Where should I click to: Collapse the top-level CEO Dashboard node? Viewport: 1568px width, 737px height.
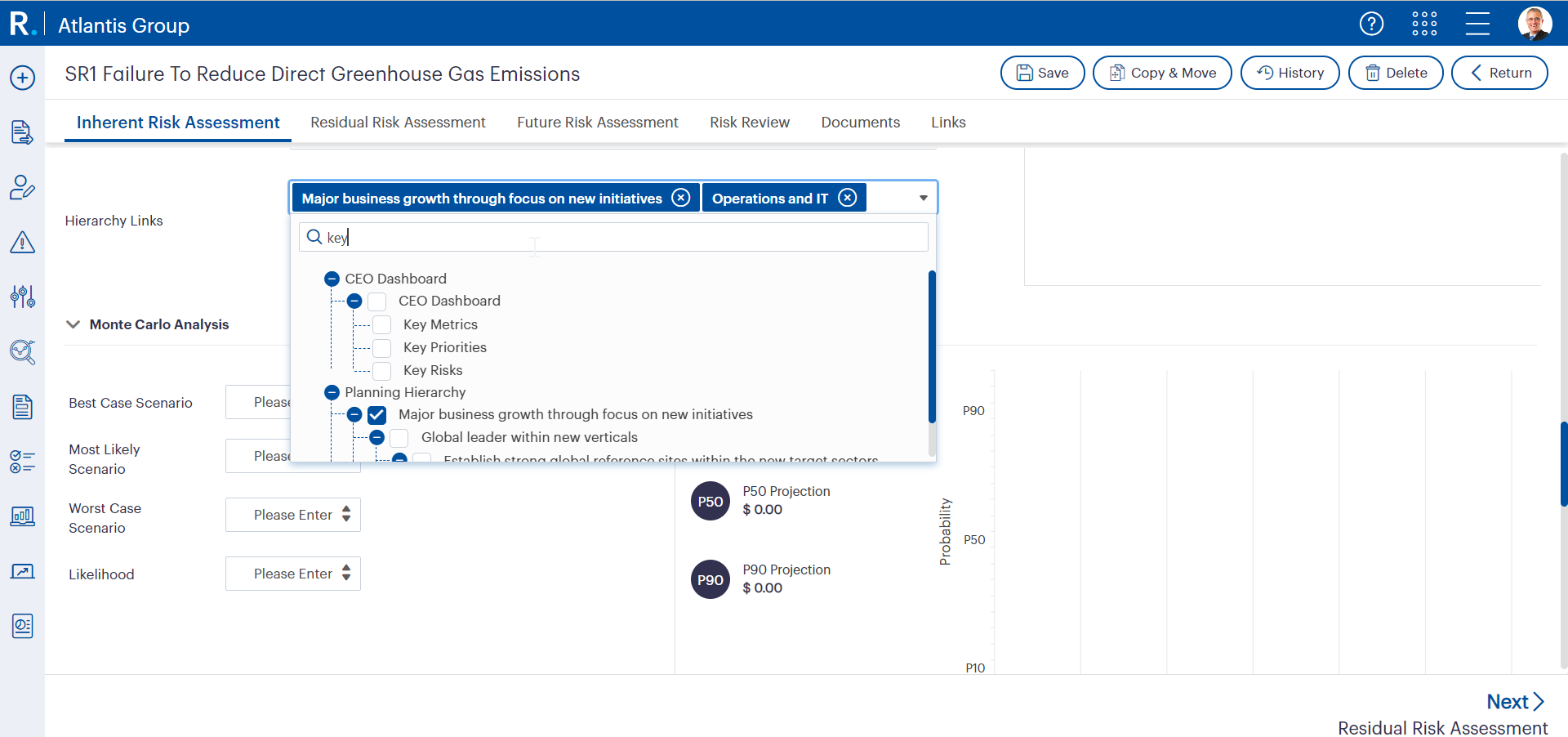pos(332,279)
